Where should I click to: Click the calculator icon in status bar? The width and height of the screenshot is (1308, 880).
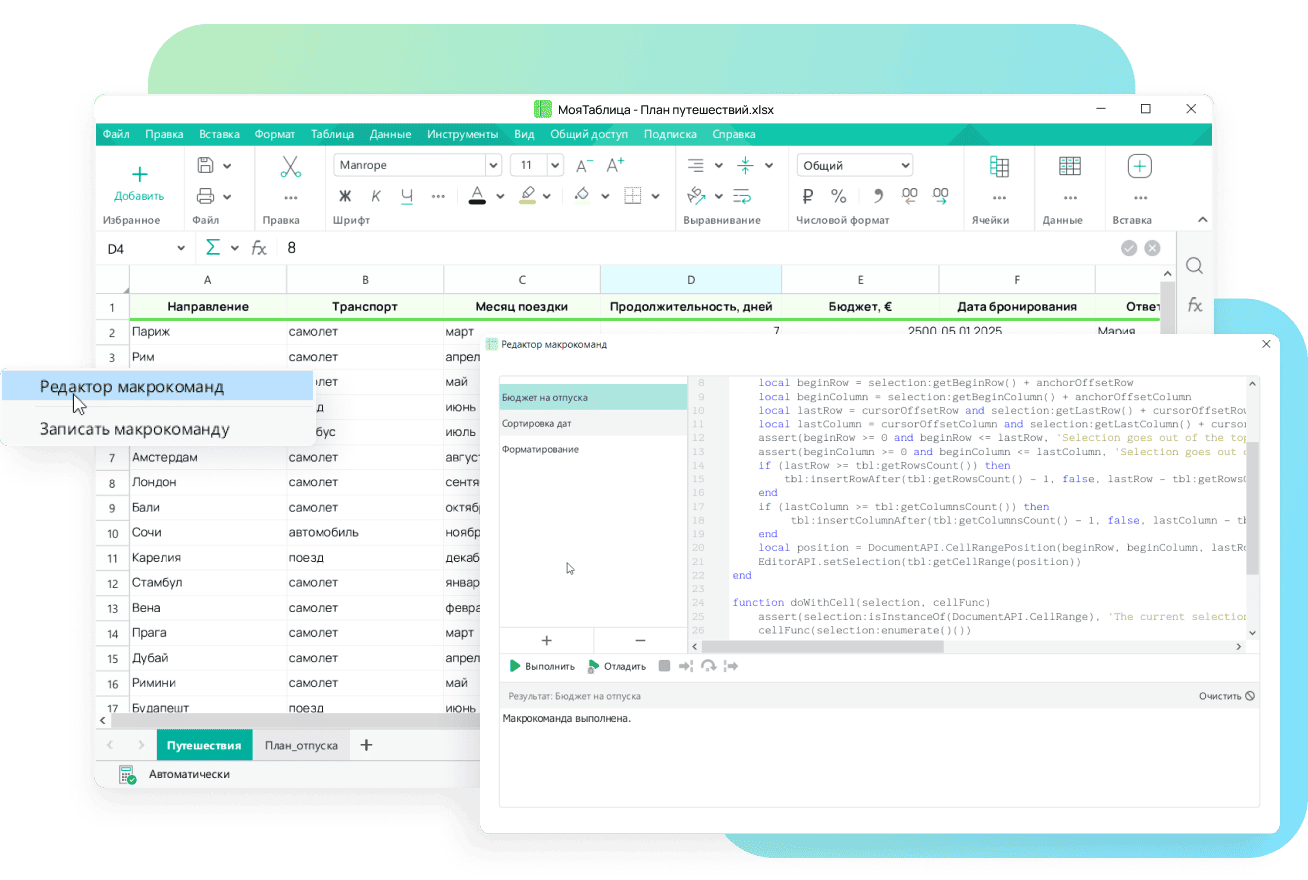coord(127,774)
